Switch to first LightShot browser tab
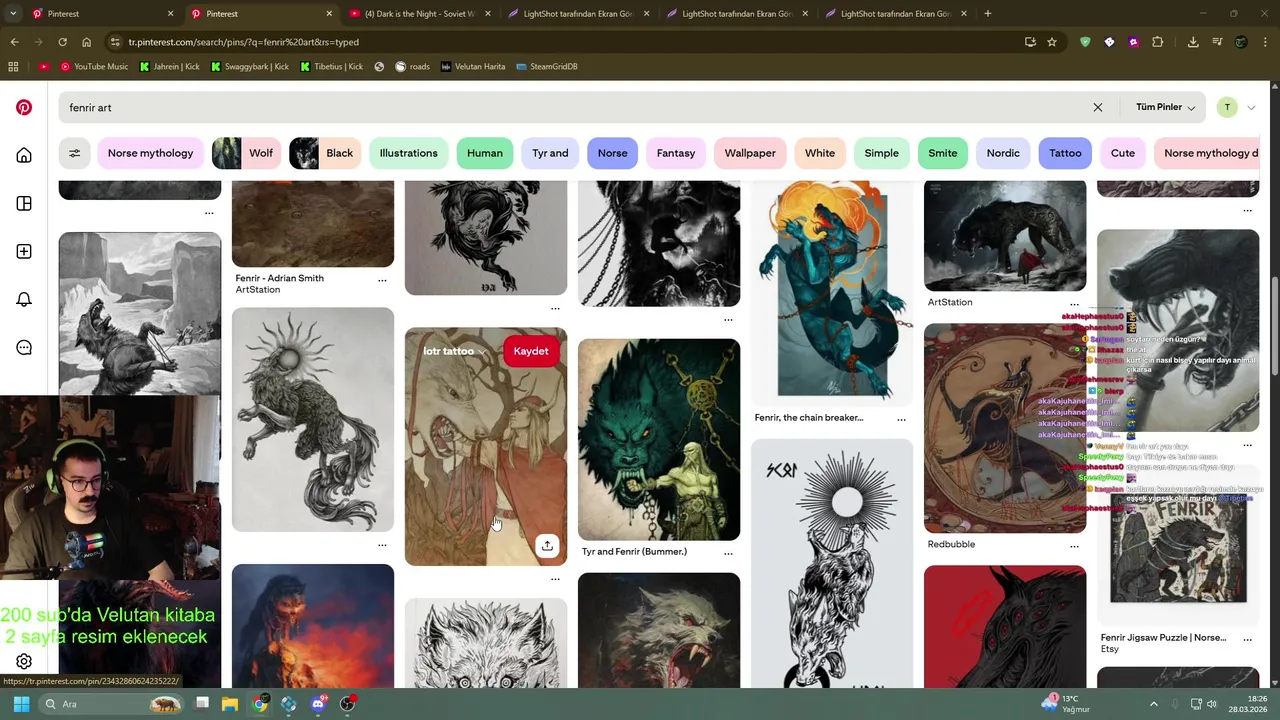The width and height of the screenshot is (1280, 720). pyautogui.click(x=580, y=14)
